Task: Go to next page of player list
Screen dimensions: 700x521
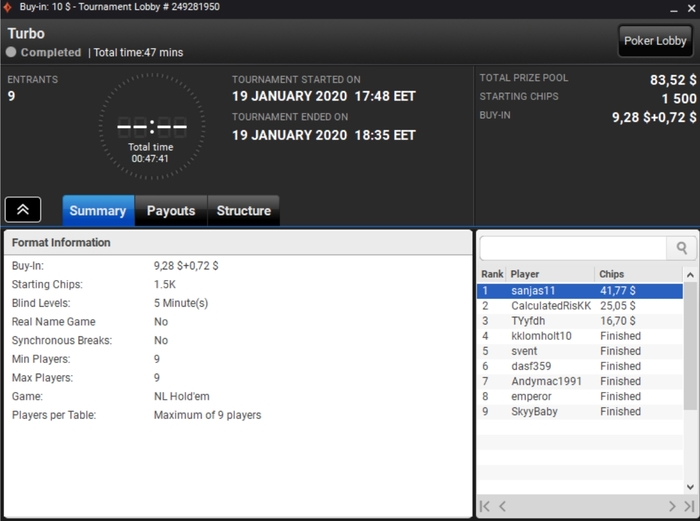Action: (x=672, y=506)
